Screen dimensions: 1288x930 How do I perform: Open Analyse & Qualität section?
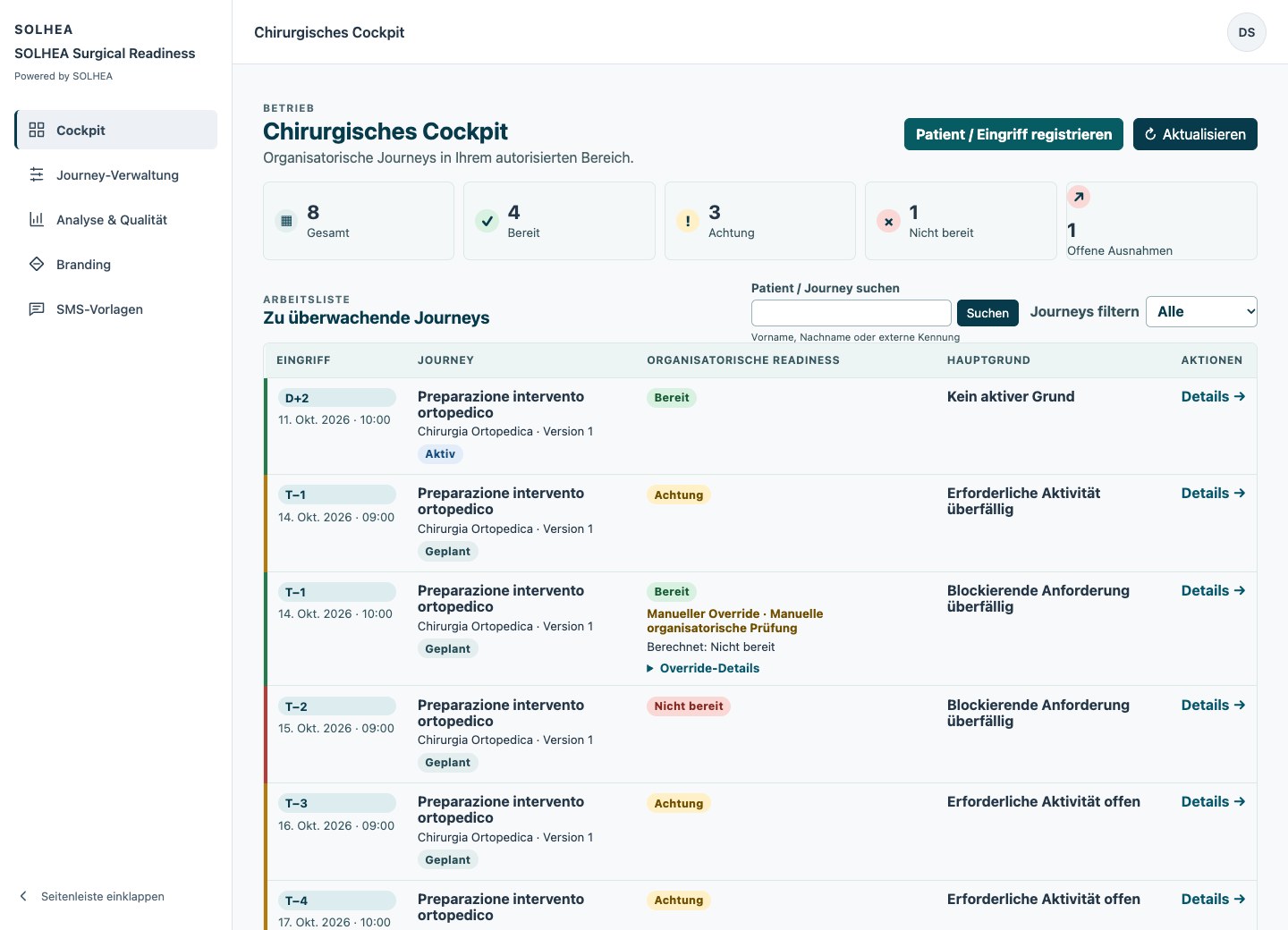116,219
